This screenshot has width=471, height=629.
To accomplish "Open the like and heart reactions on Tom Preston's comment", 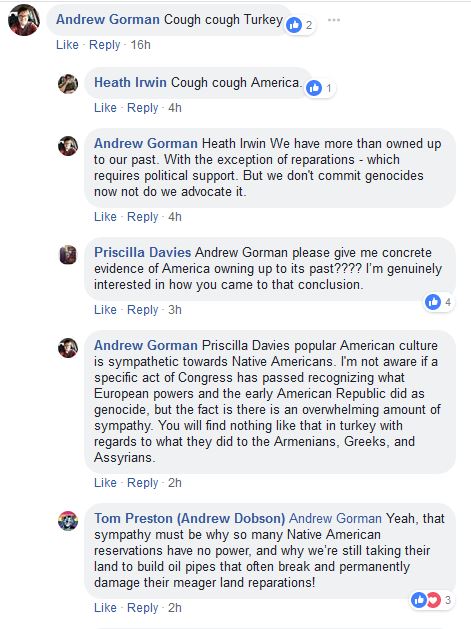I will (432, 600).
